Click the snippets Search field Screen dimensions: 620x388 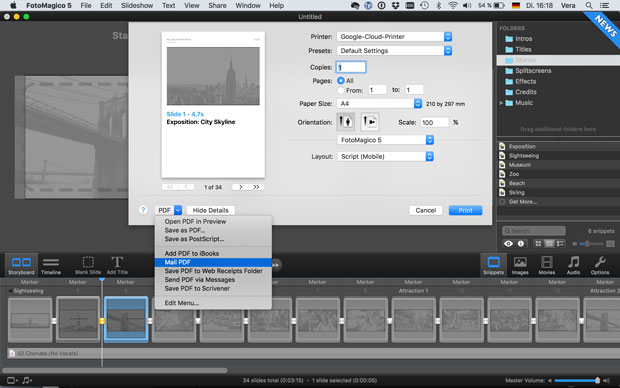533,231
